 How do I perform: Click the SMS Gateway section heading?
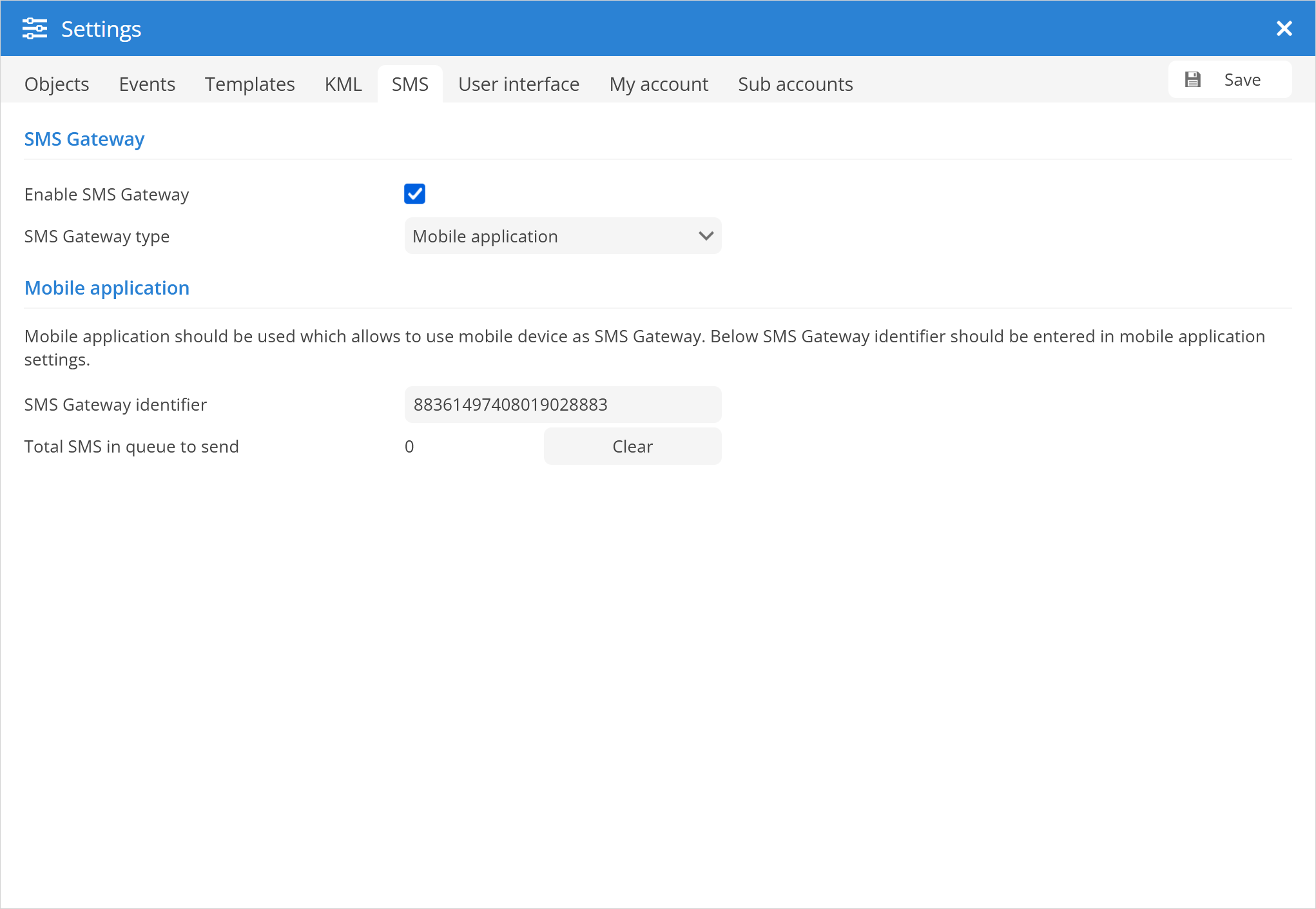click(84, 139)
